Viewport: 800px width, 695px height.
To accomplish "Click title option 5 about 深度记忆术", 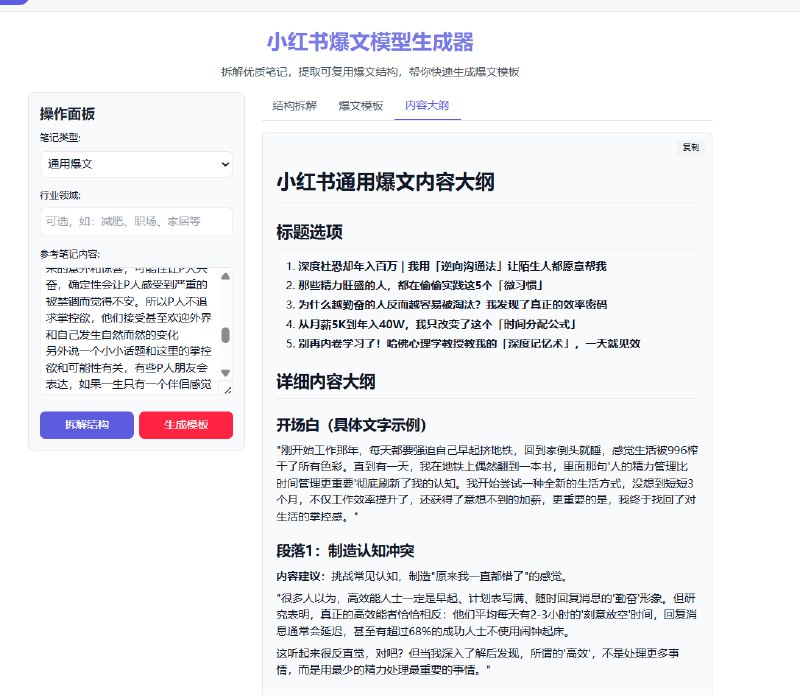I will point(469,343).
